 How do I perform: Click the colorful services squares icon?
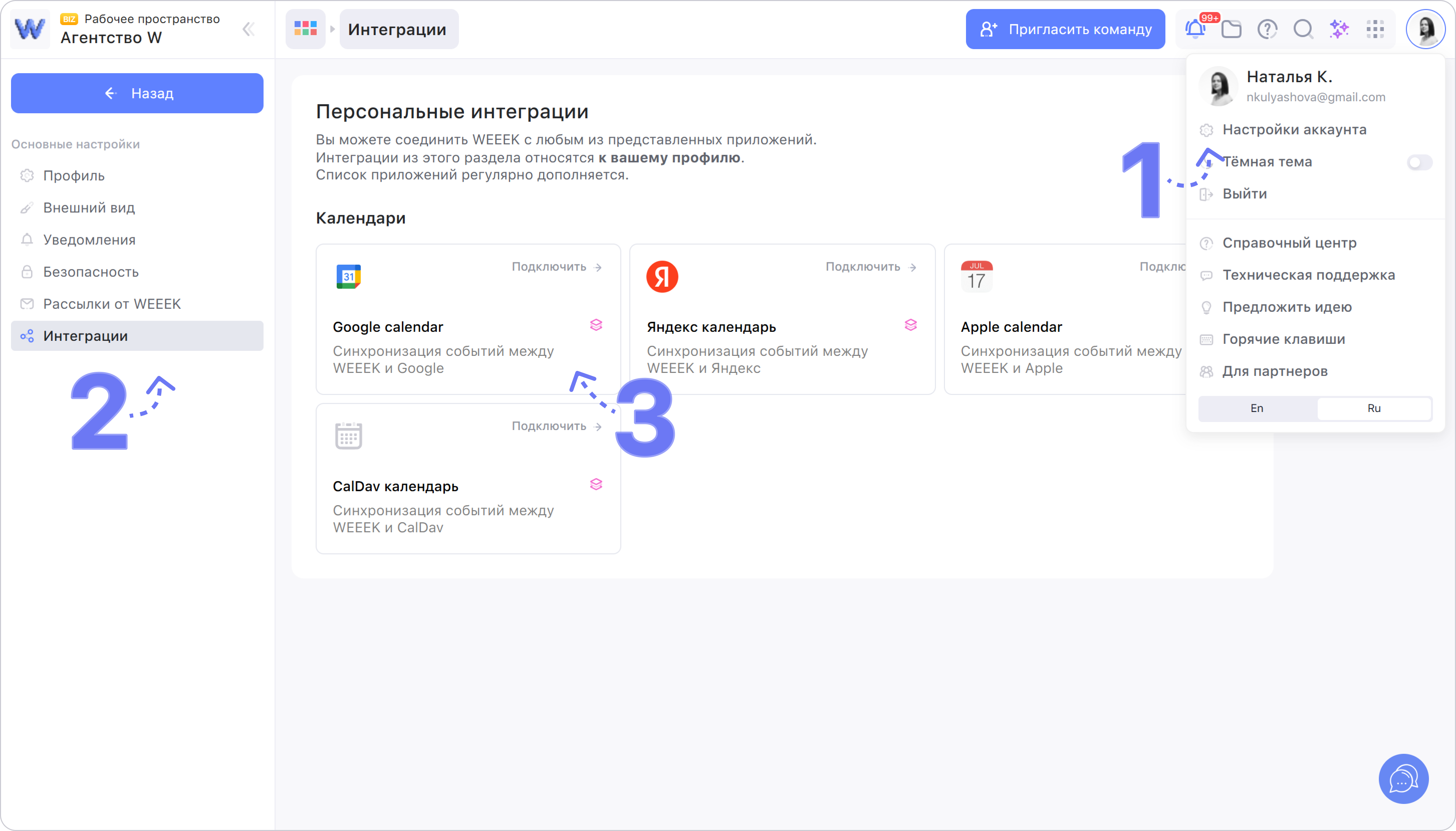pos(305,29)
